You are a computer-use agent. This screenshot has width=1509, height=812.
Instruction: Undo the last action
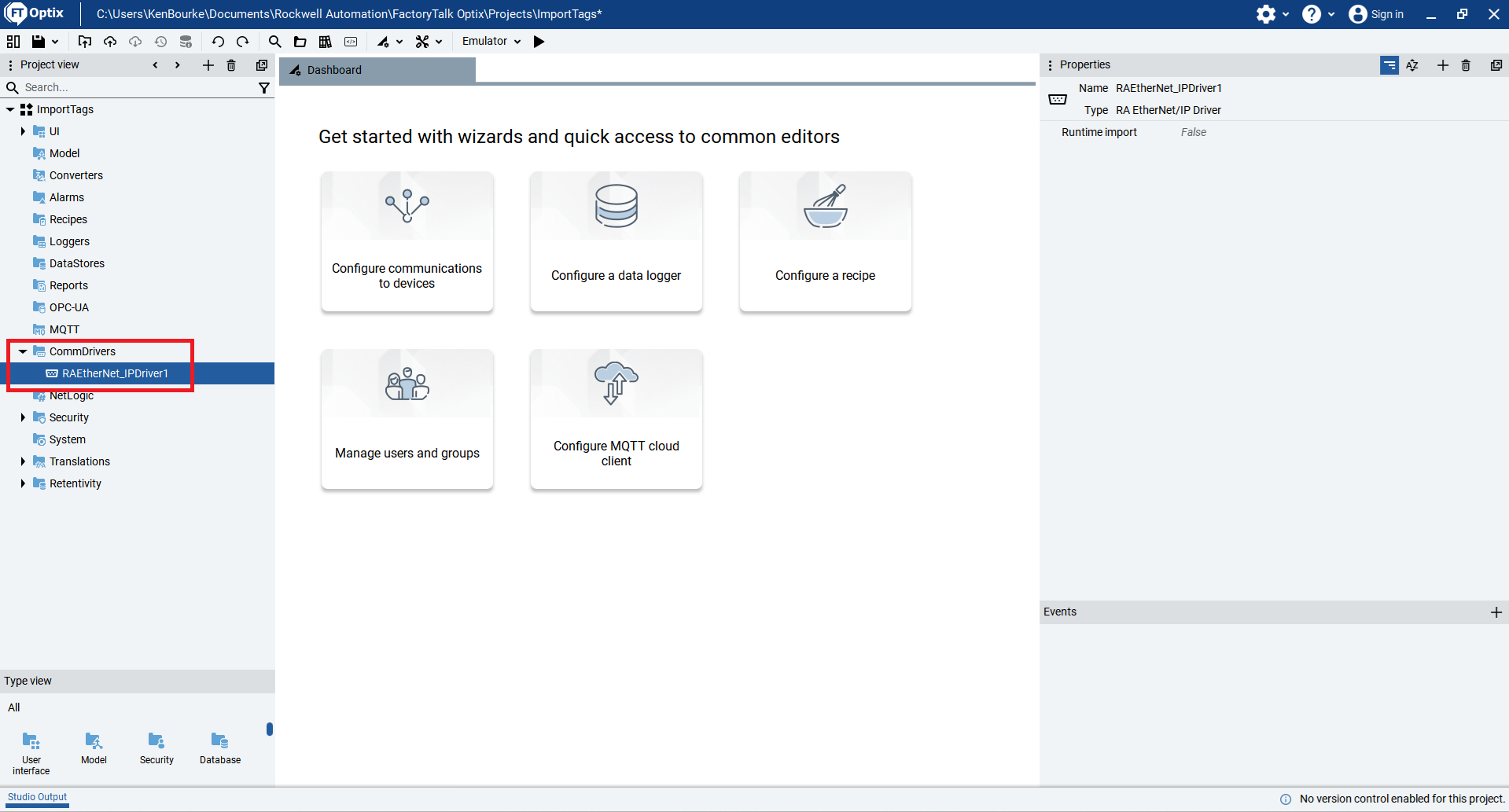click(218, 42)
